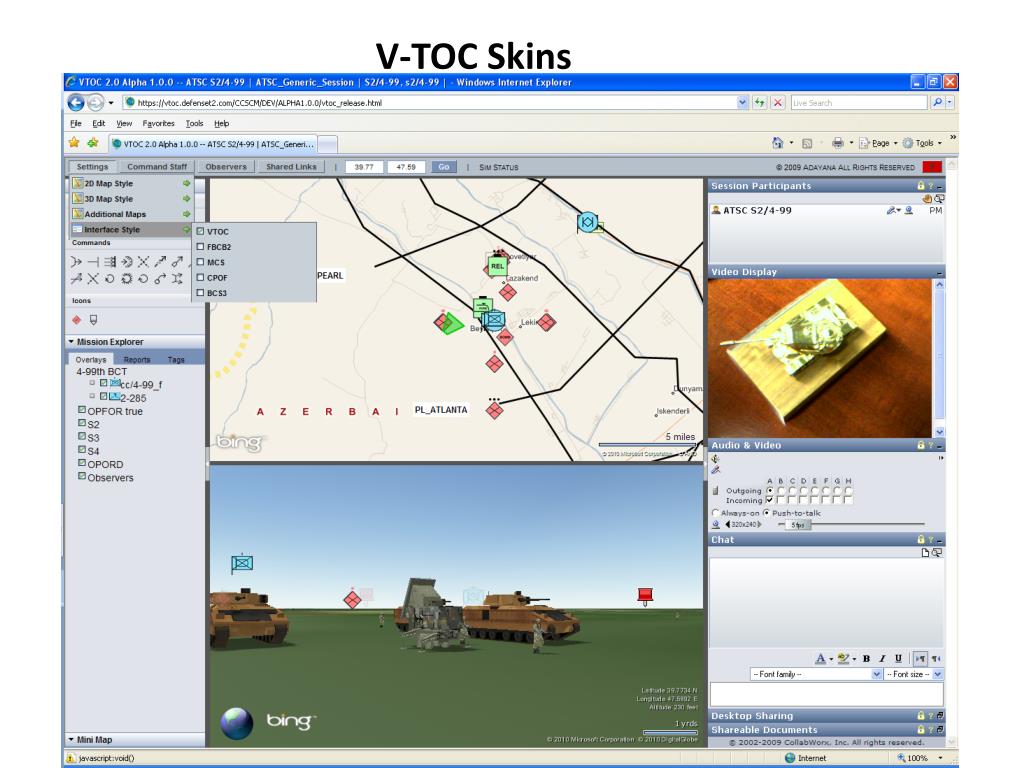Uncheck the VTOC interface skin
The image size is (1024, 768).
(x=200, y=231)
